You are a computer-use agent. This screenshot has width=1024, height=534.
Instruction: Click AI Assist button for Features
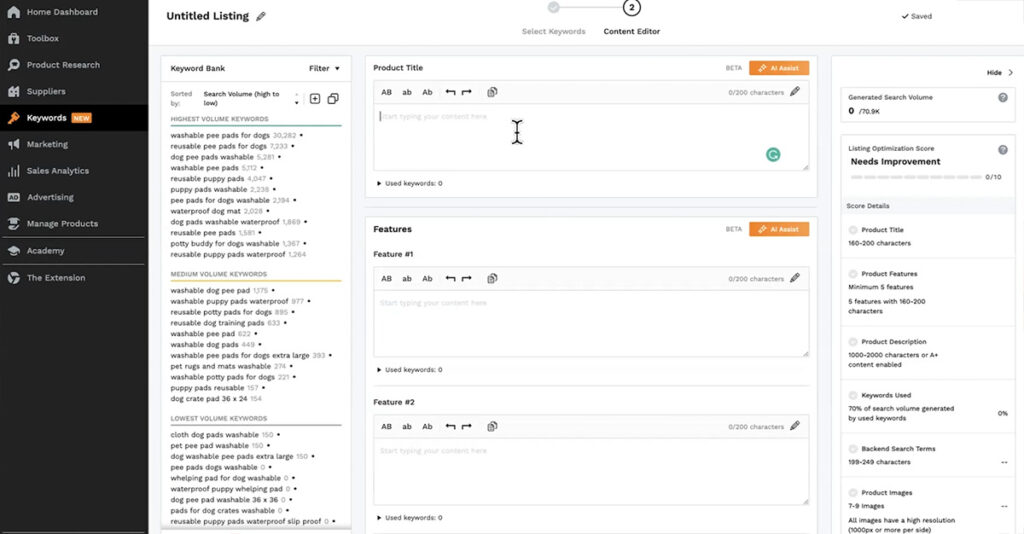point(778,229)
